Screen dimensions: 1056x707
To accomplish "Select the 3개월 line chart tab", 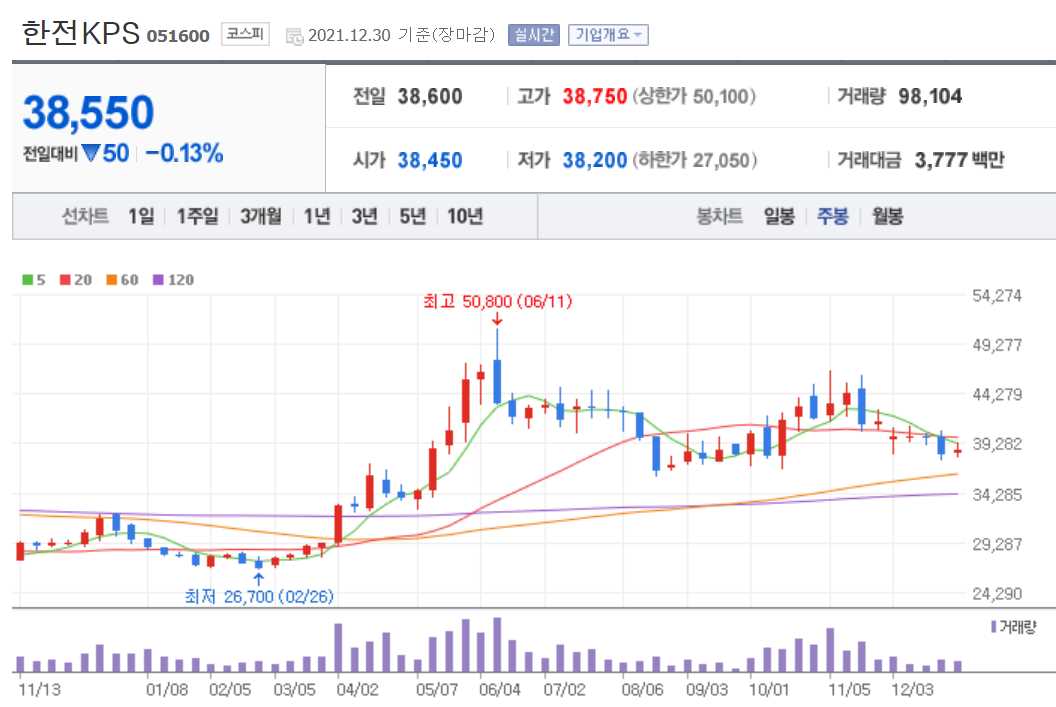I will [261, 216].
